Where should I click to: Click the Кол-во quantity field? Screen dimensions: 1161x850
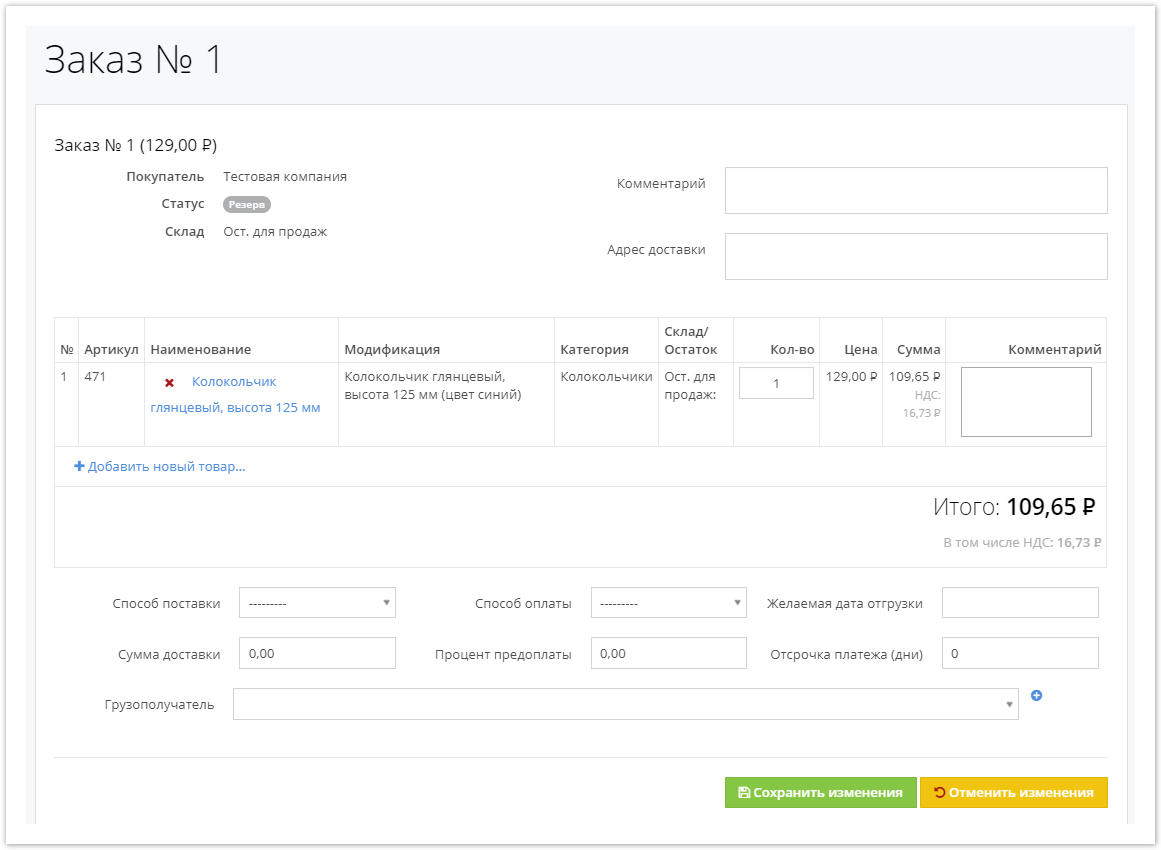tap(776, 383)
